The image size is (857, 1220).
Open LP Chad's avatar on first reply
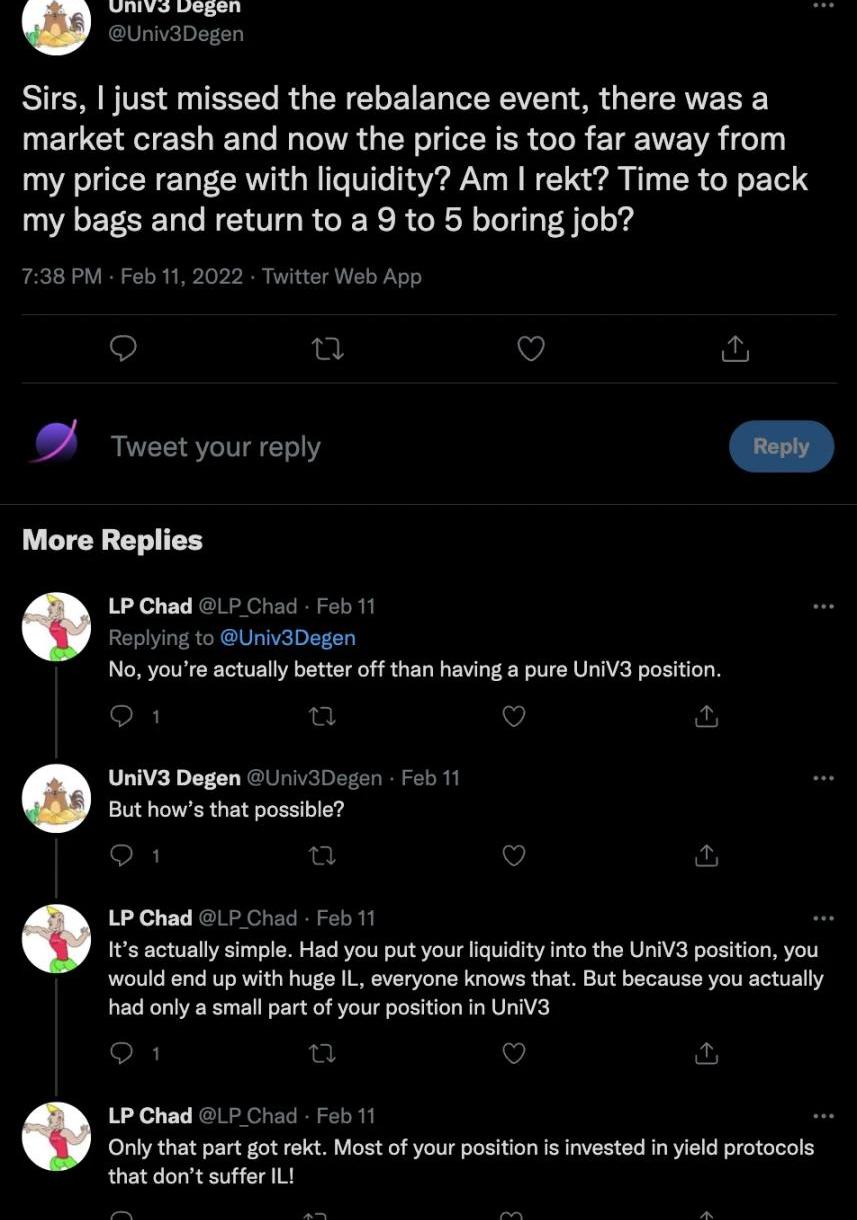(x=56, y=627)
